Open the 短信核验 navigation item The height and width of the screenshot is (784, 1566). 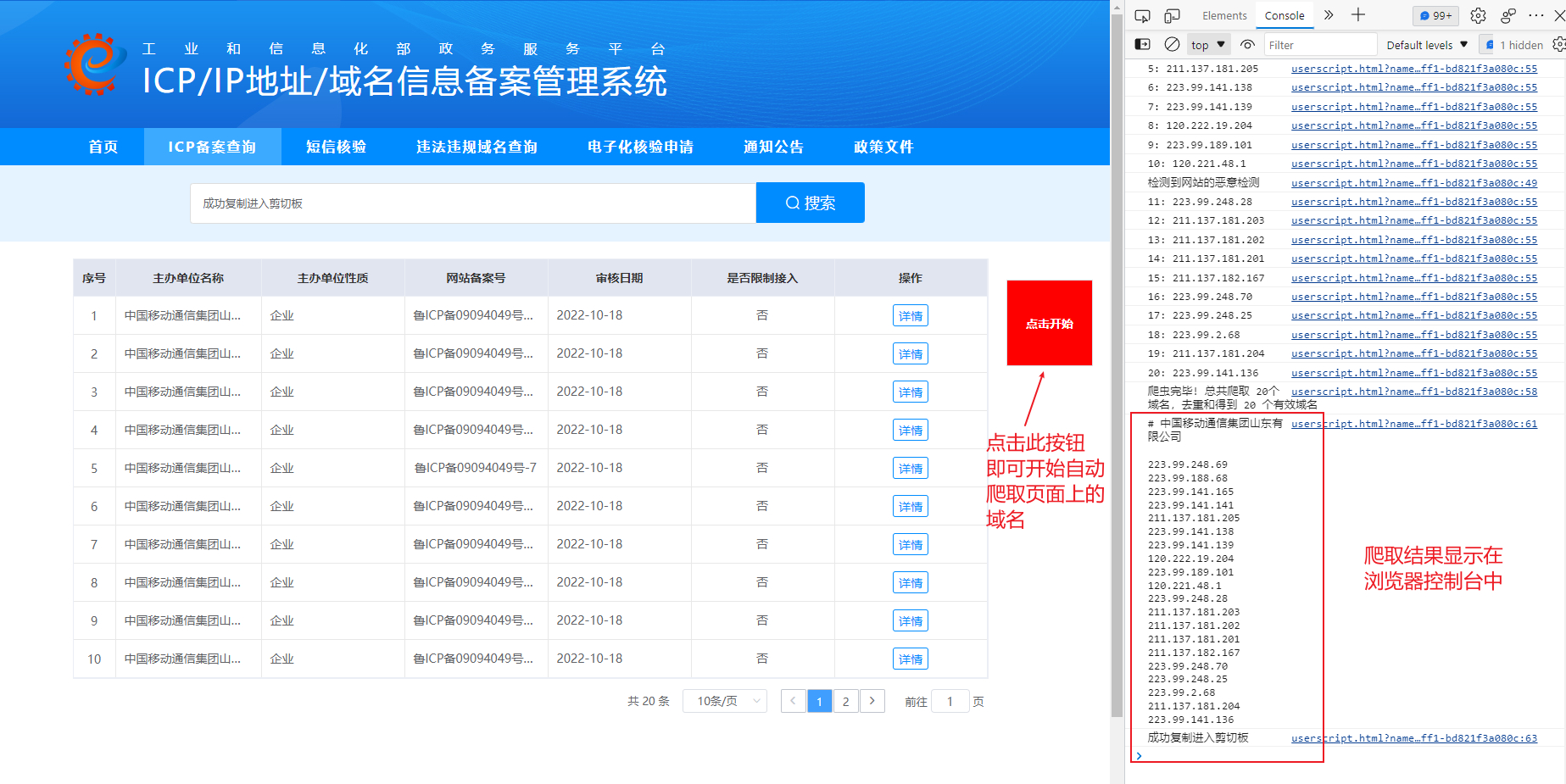point(336,147)
